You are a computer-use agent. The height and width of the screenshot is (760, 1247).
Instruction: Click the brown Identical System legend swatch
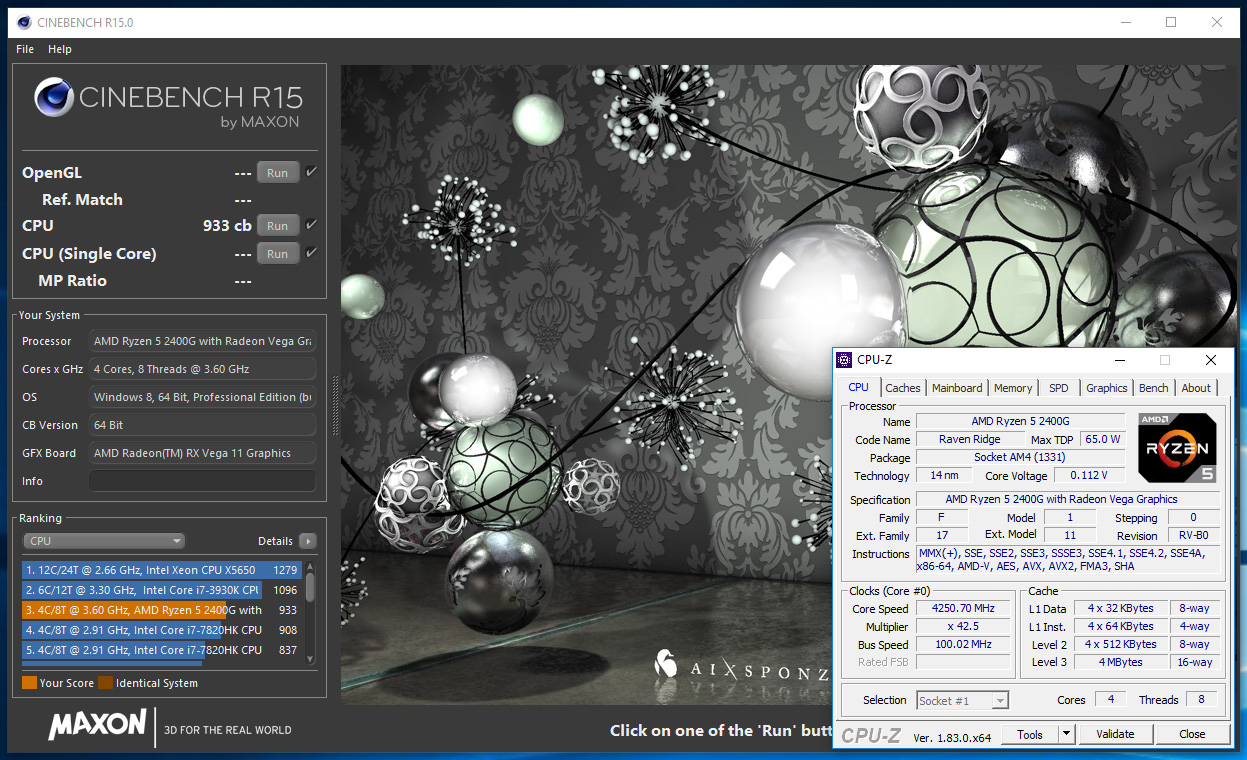pos(105,683)
